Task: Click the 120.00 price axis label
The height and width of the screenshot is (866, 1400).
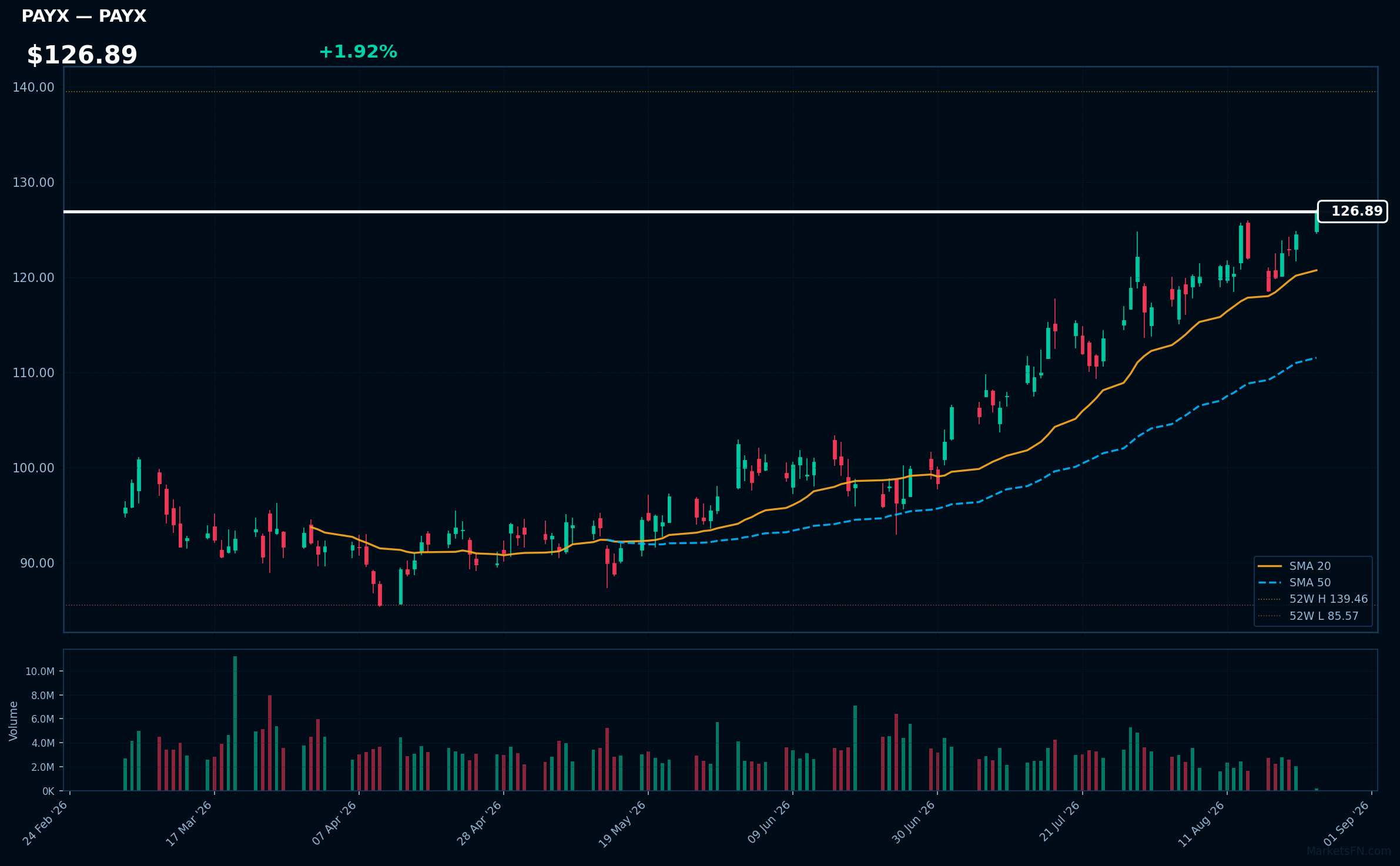Action: 34,277
